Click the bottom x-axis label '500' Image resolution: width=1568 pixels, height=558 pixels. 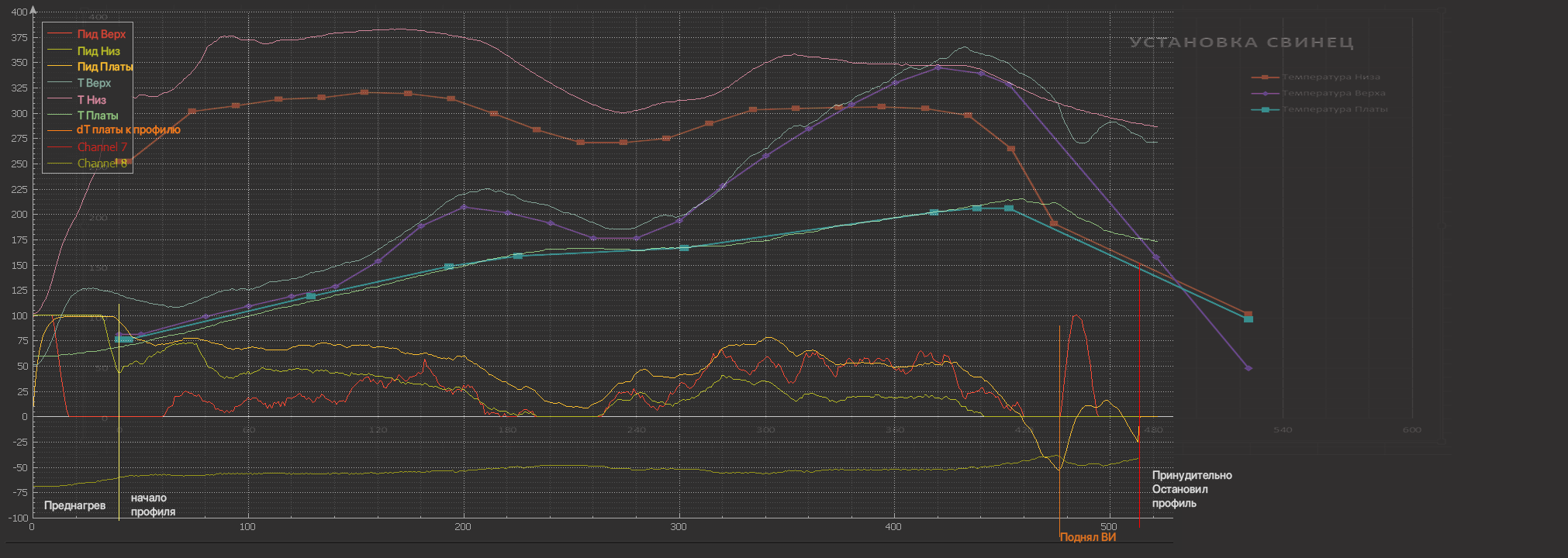click(x=1109, y=527)
